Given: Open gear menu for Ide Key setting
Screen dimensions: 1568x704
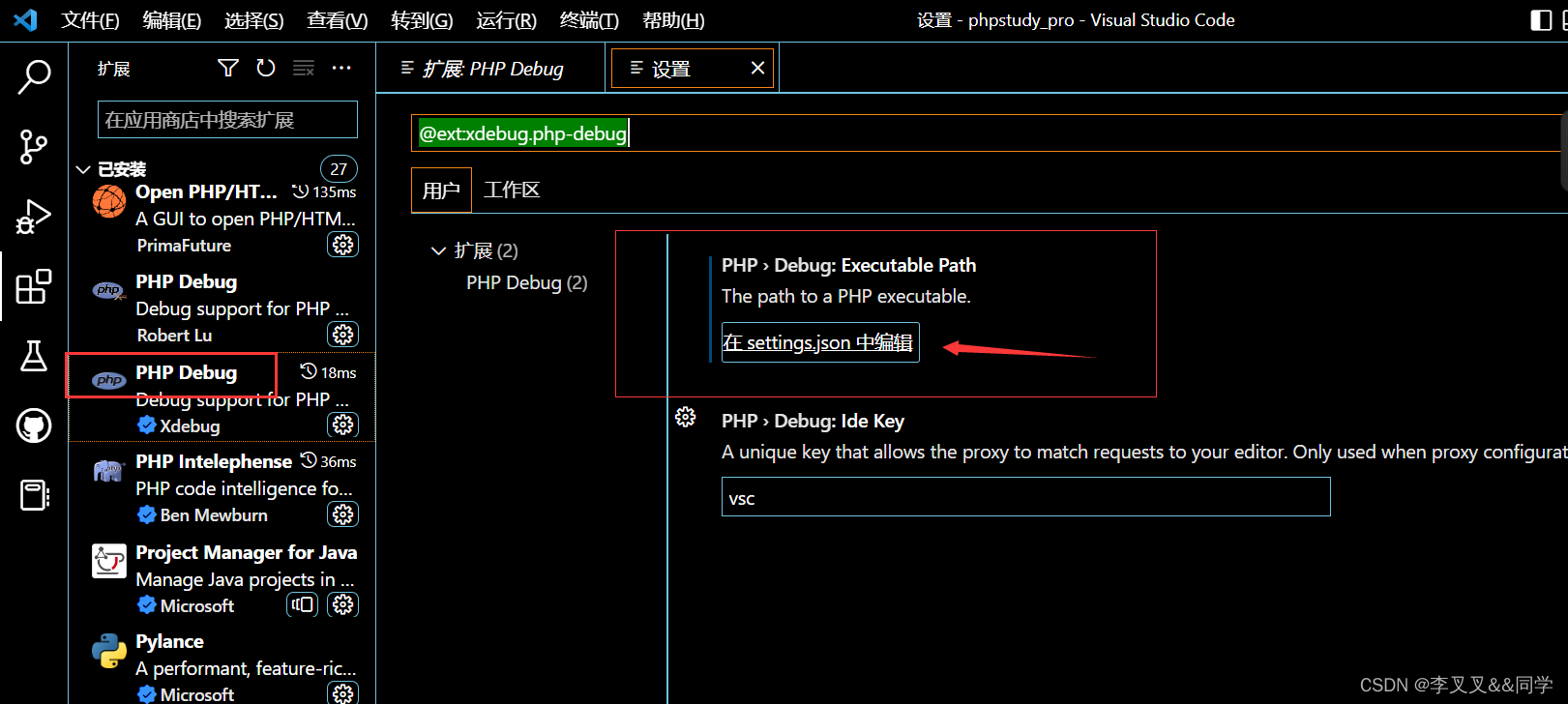Looking at the screenshot, I should coord(686,417).
